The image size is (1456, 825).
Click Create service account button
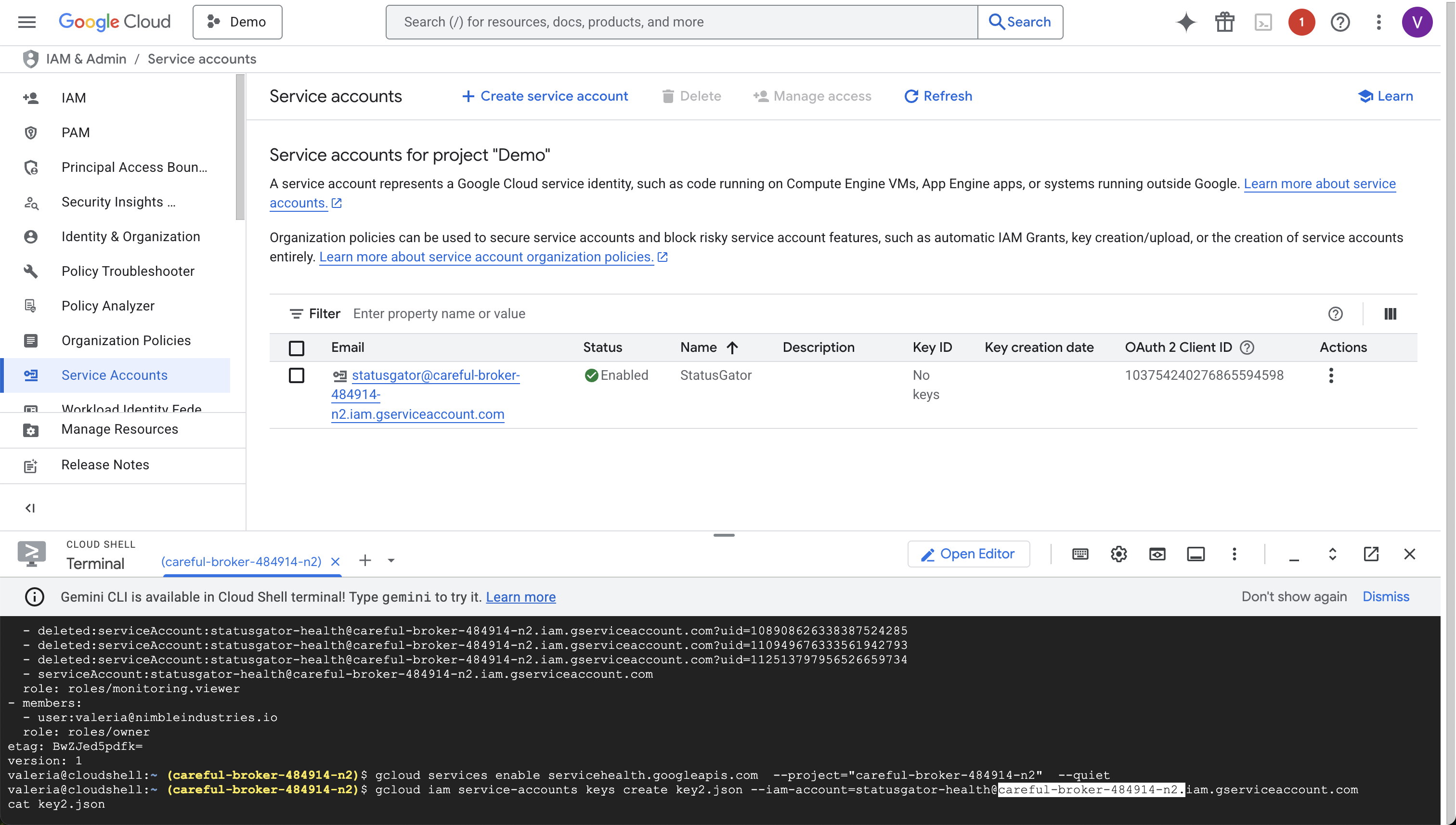(545, 96)
